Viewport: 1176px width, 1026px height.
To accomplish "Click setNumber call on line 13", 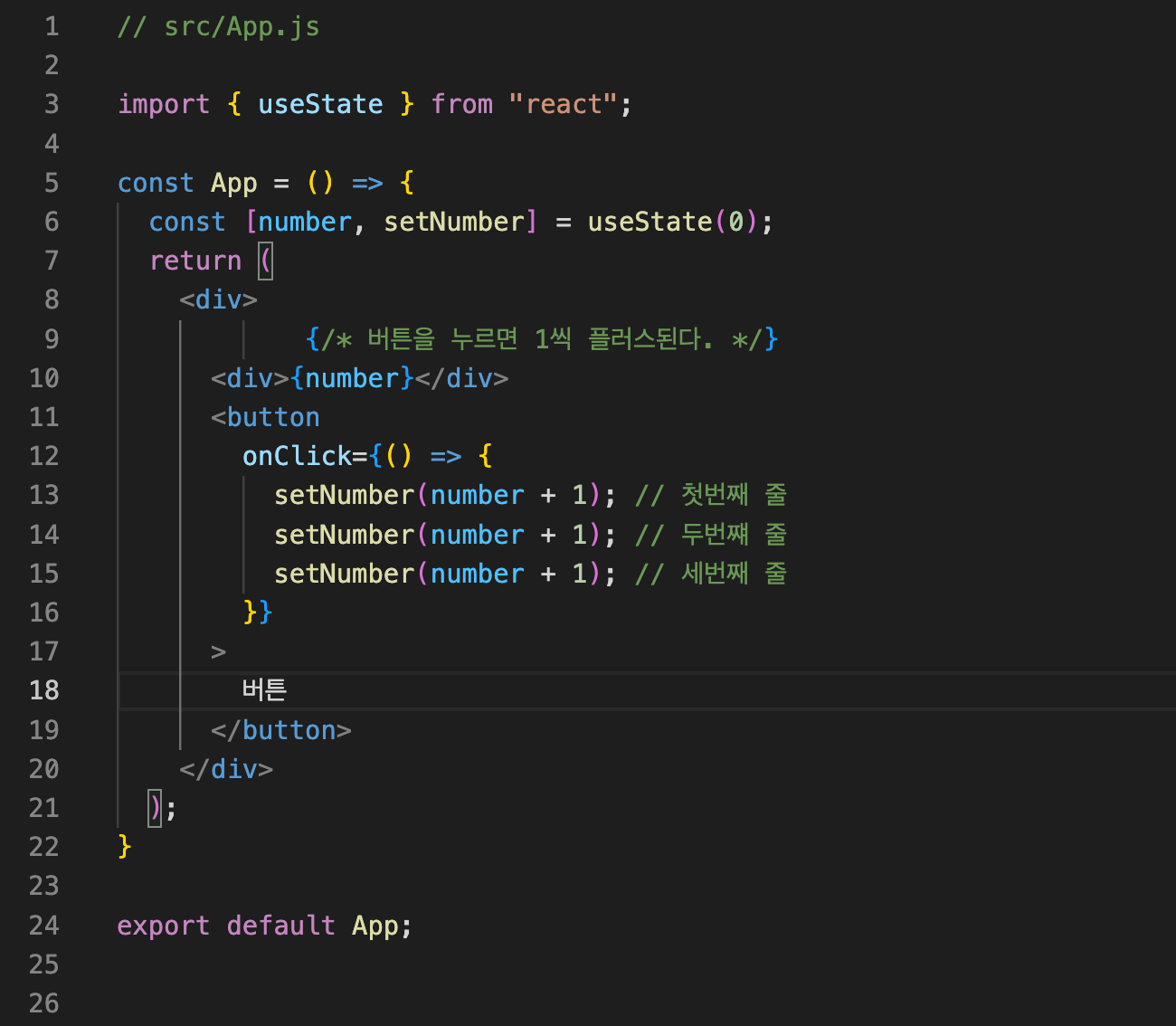I will (x=445, y=496).
